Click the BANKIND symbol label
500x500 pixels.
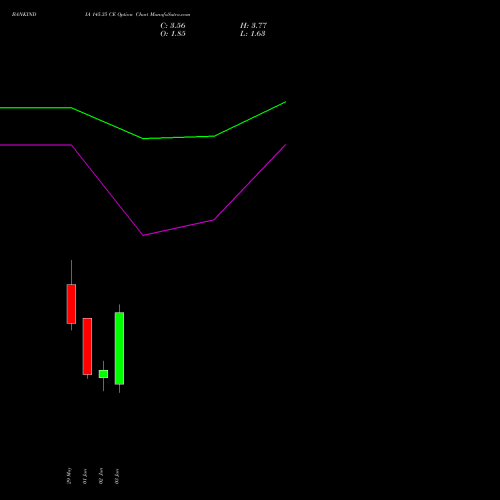24,15
